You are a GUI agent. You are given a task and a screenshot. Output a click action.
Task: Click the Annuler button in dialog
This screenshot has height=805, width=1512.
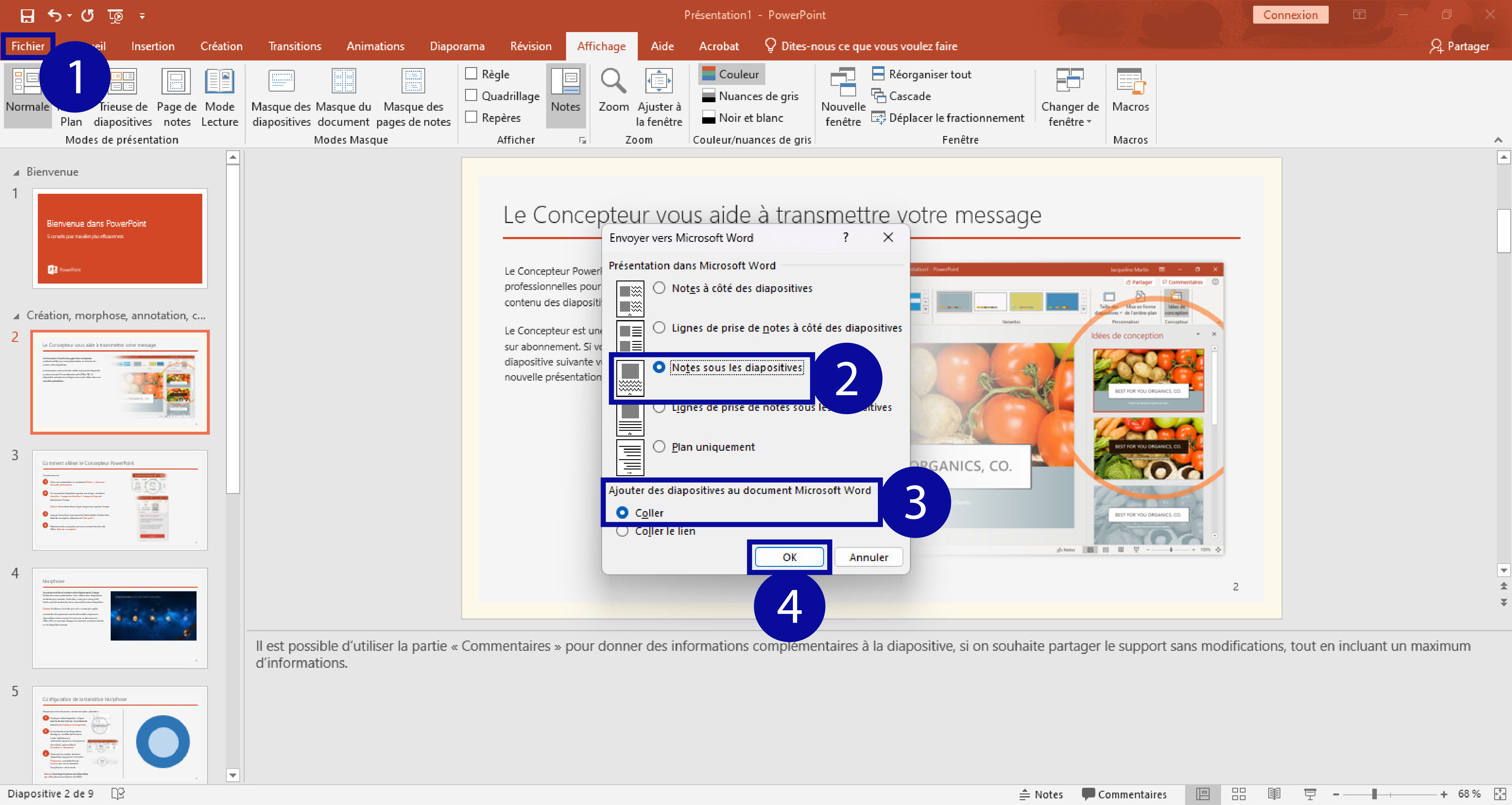868,557
